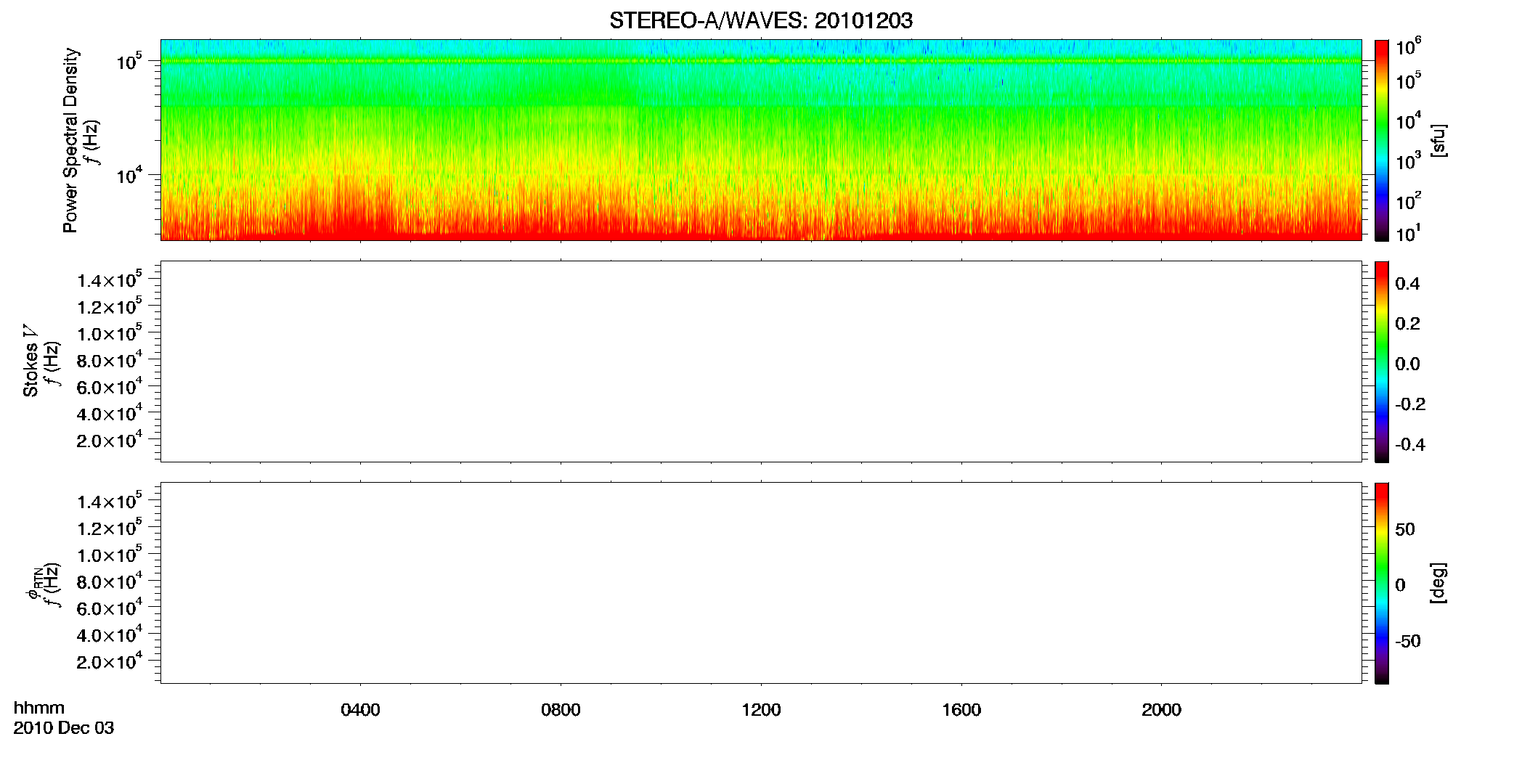The width and height of the screenshot is (1522, 784).
Task: Click the 0.2 label on the Stokes V colorbar
Action: [1407, 324]
